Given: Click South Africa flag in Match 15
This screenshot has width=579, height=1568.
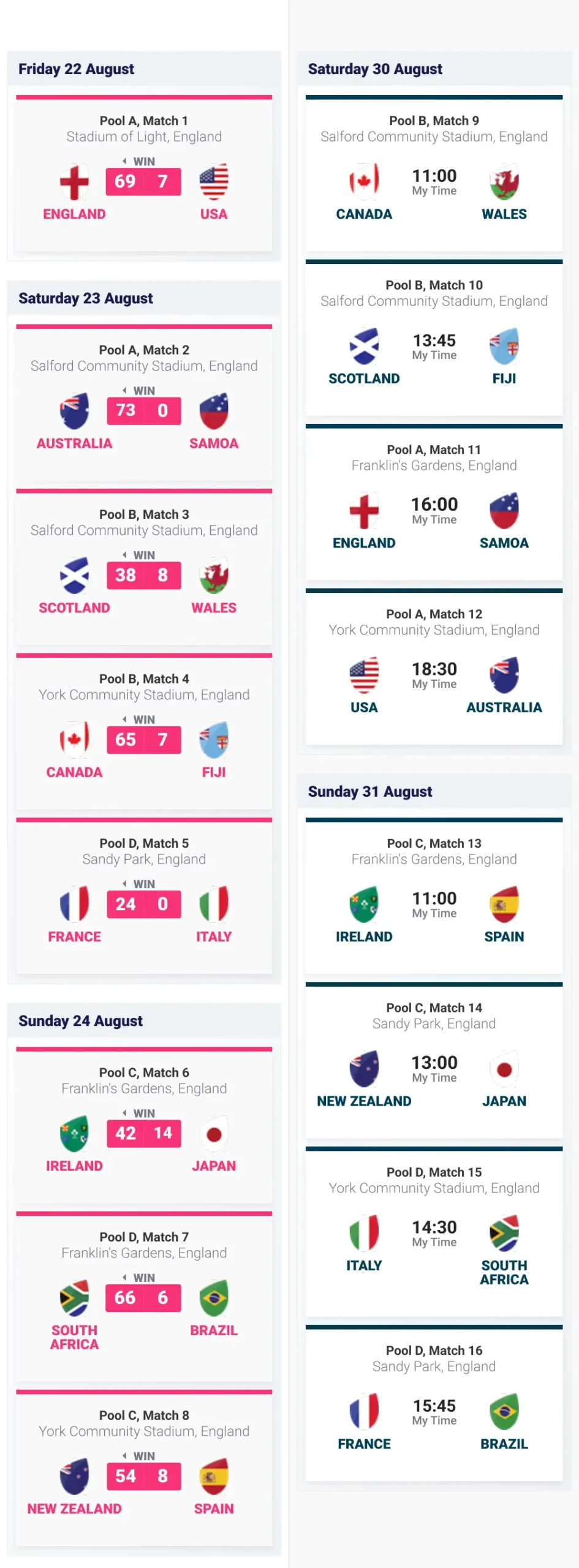Looking at the screenshot, I should tap(504, 1233).
